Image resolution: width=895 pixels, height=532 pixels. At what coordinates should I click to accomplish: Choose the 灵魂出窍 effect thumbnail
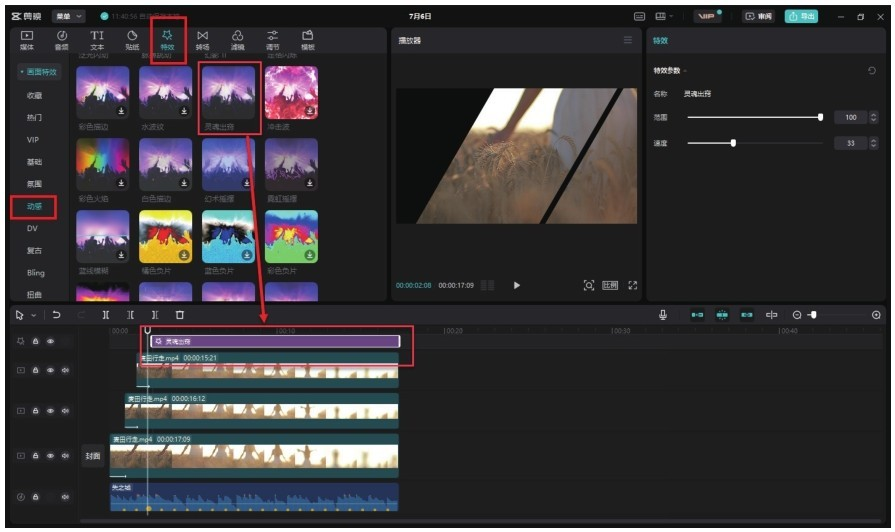click(228, 92)
